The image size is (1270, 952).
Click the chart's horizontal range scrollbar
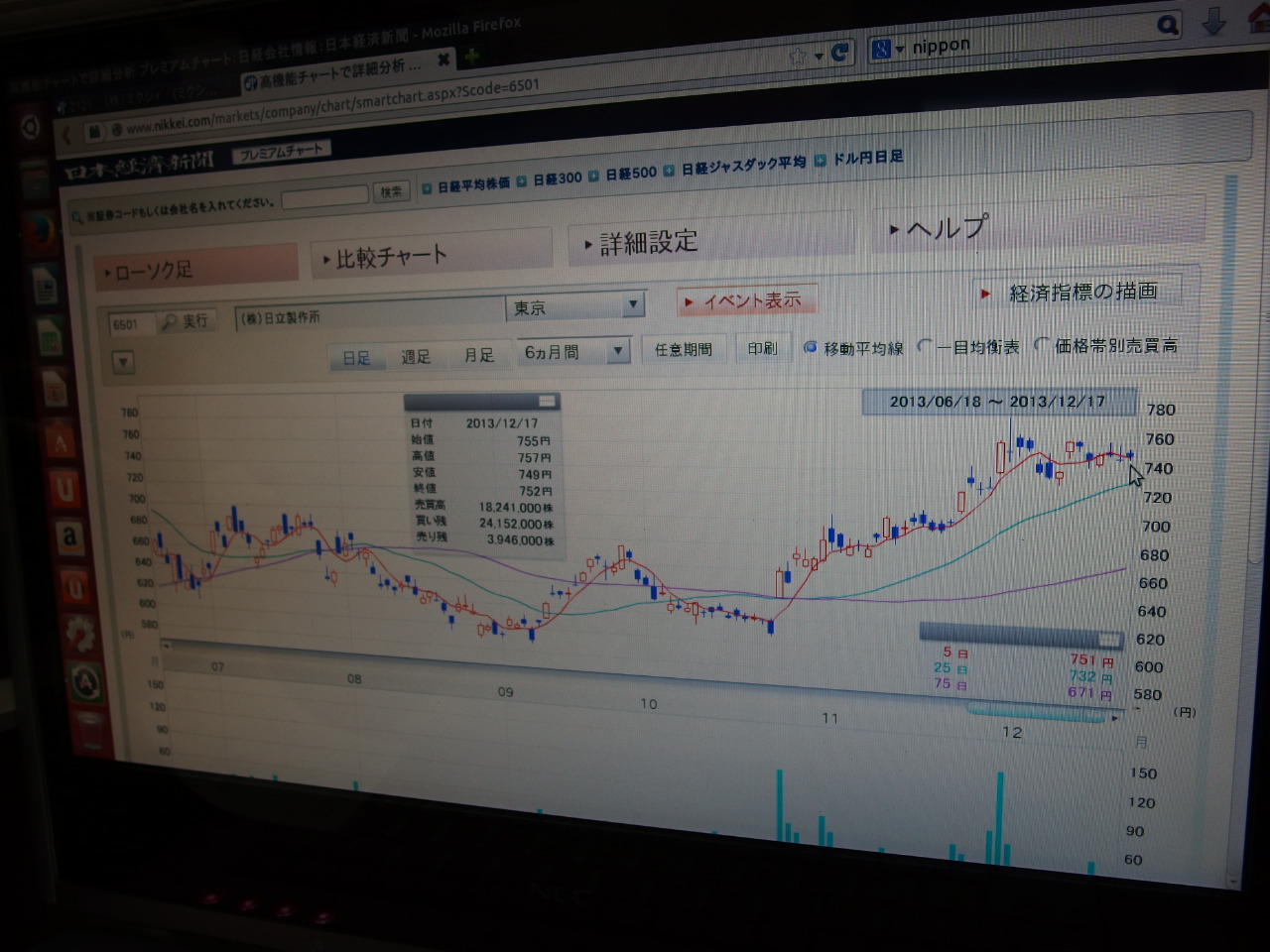pos(1036,712)
